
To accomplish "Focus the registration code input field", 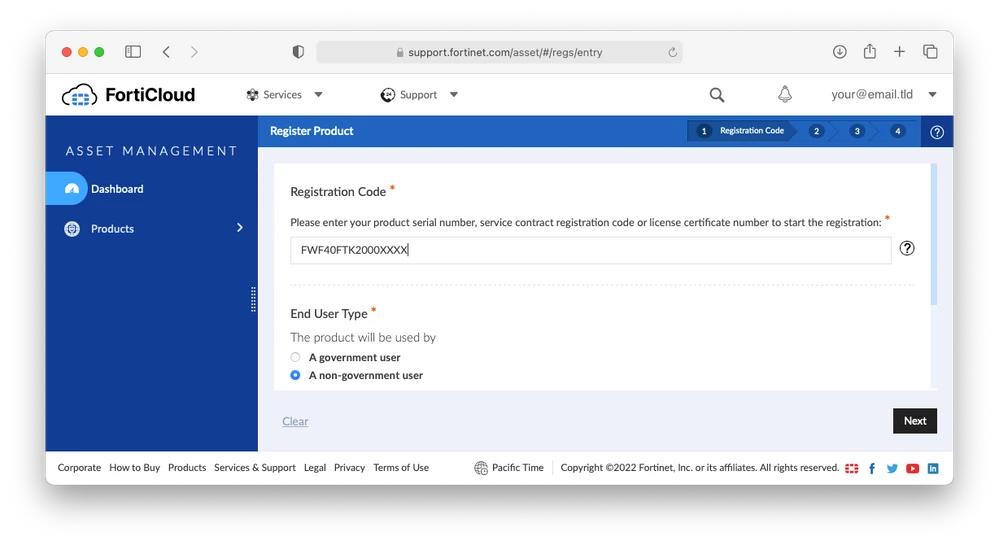I will [591, 250].
